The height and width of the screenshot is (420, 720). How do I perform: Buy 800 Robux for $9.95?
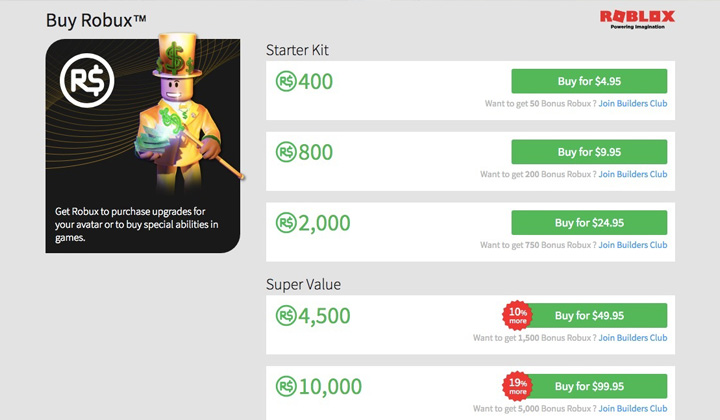[589, 152]
